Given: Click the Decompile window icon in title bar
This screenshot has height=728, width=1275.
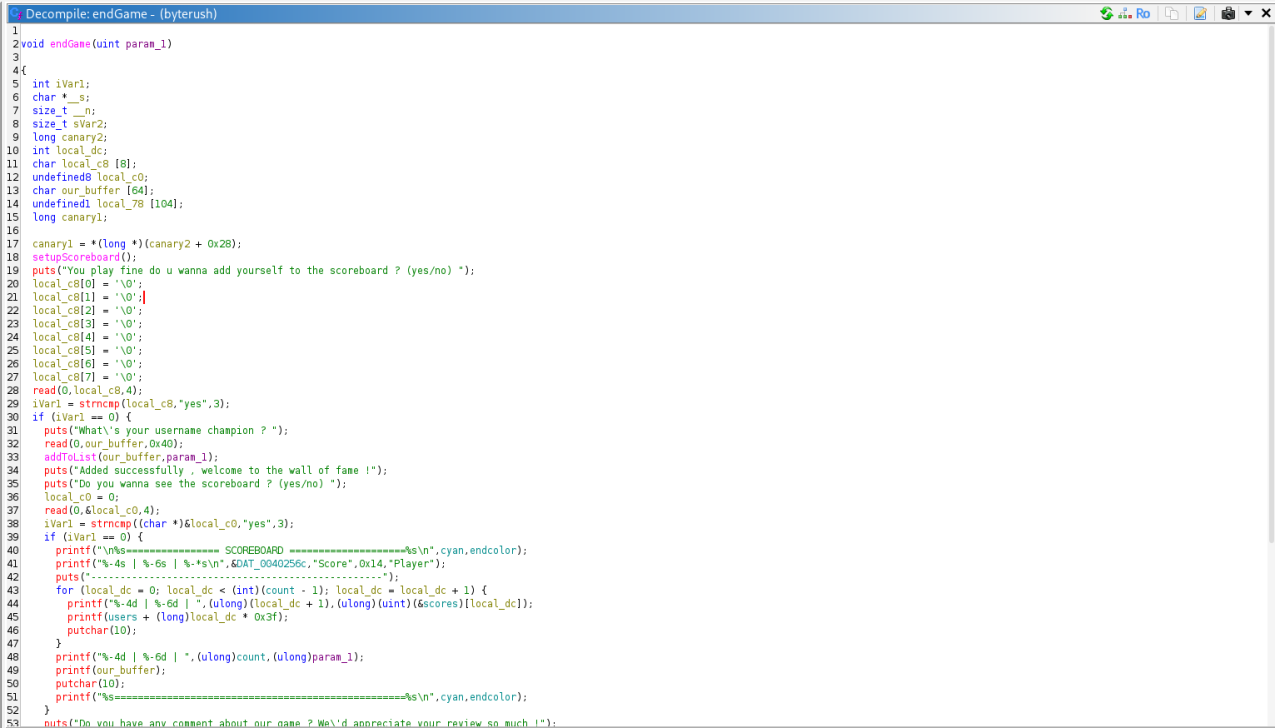Looking at the screenshot, I should pos(15,14).
